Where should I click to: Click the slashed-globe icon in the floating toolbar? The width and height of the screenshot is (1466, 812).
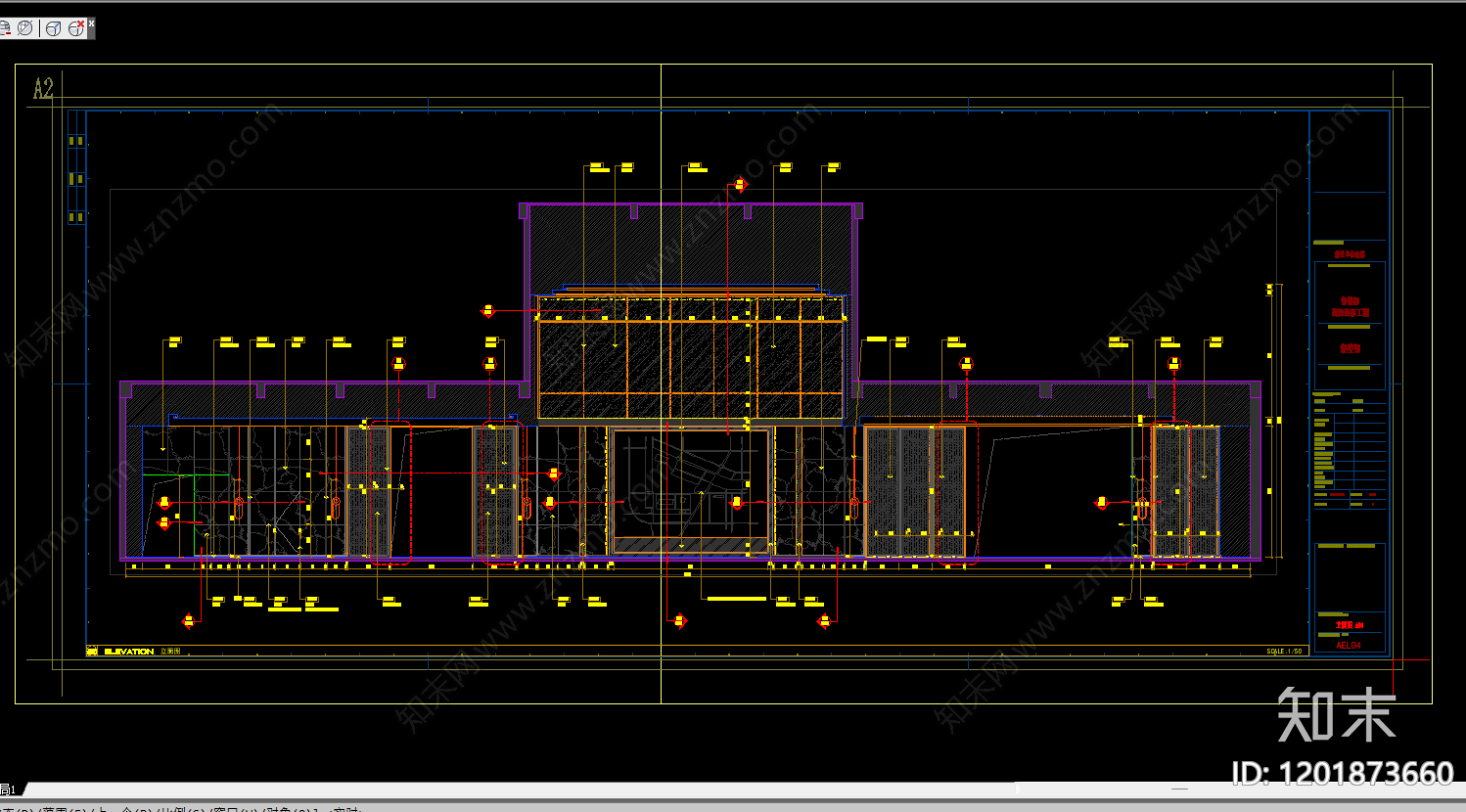click(25, 28)
